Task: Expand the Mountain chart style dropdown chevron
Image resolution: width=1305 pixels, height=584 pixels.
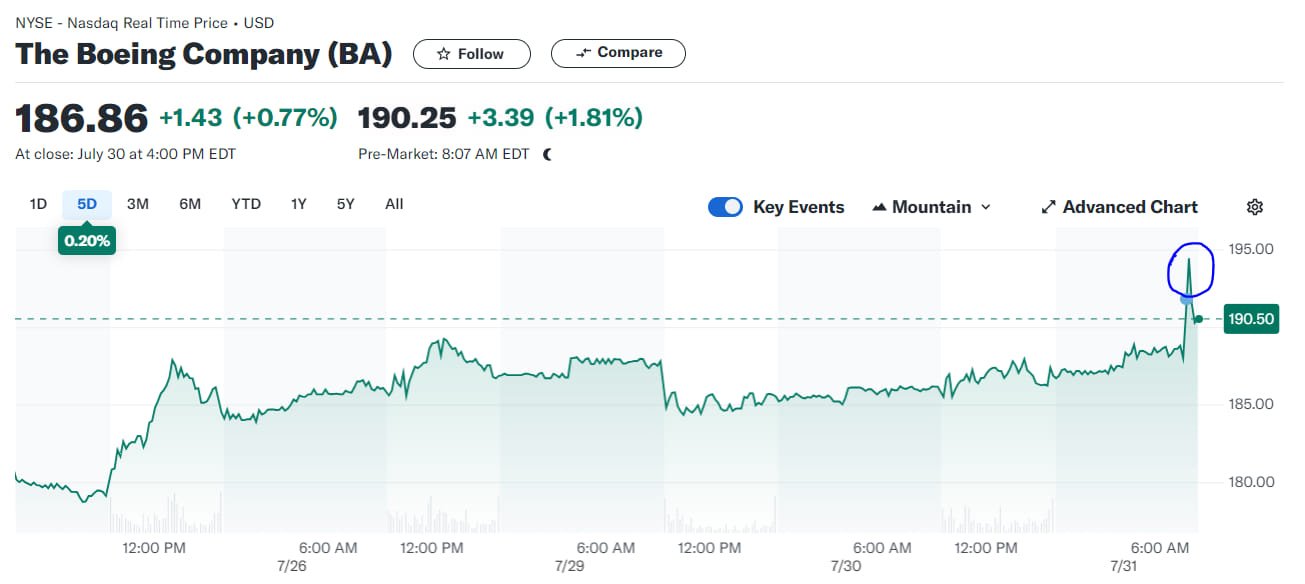Action: click(986, 207)
